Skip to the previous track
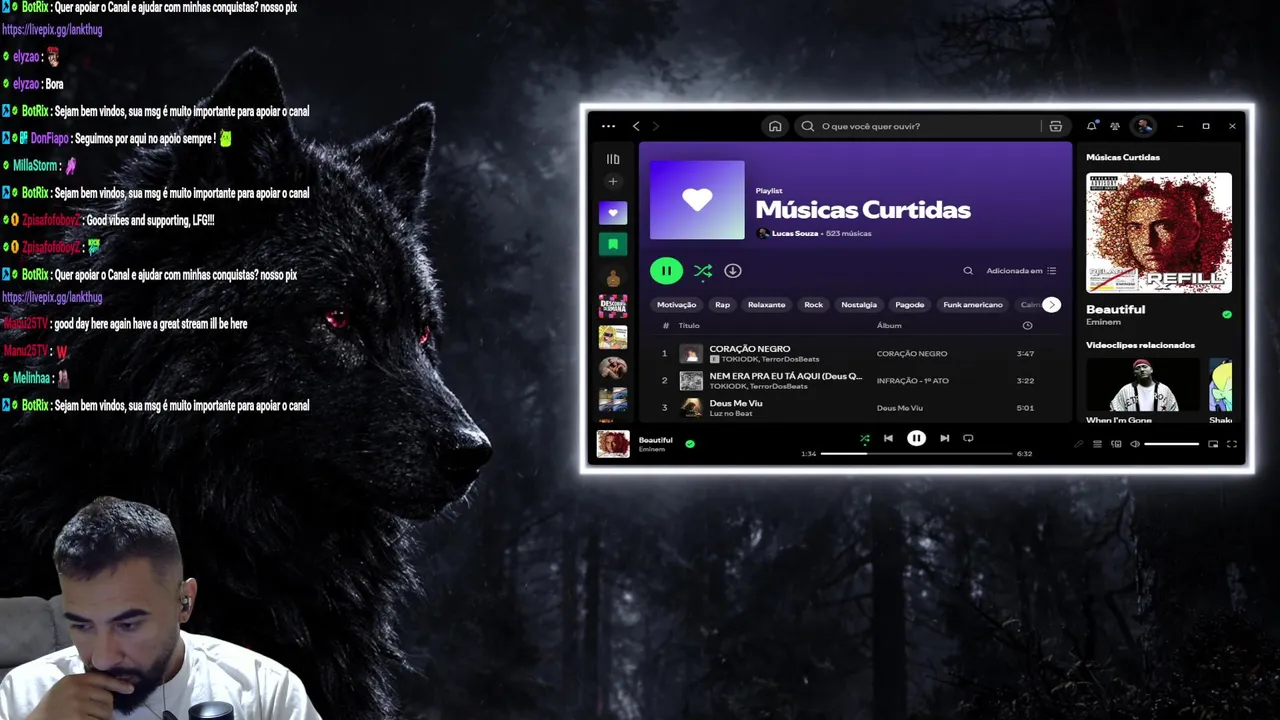 tap(888, 438)
